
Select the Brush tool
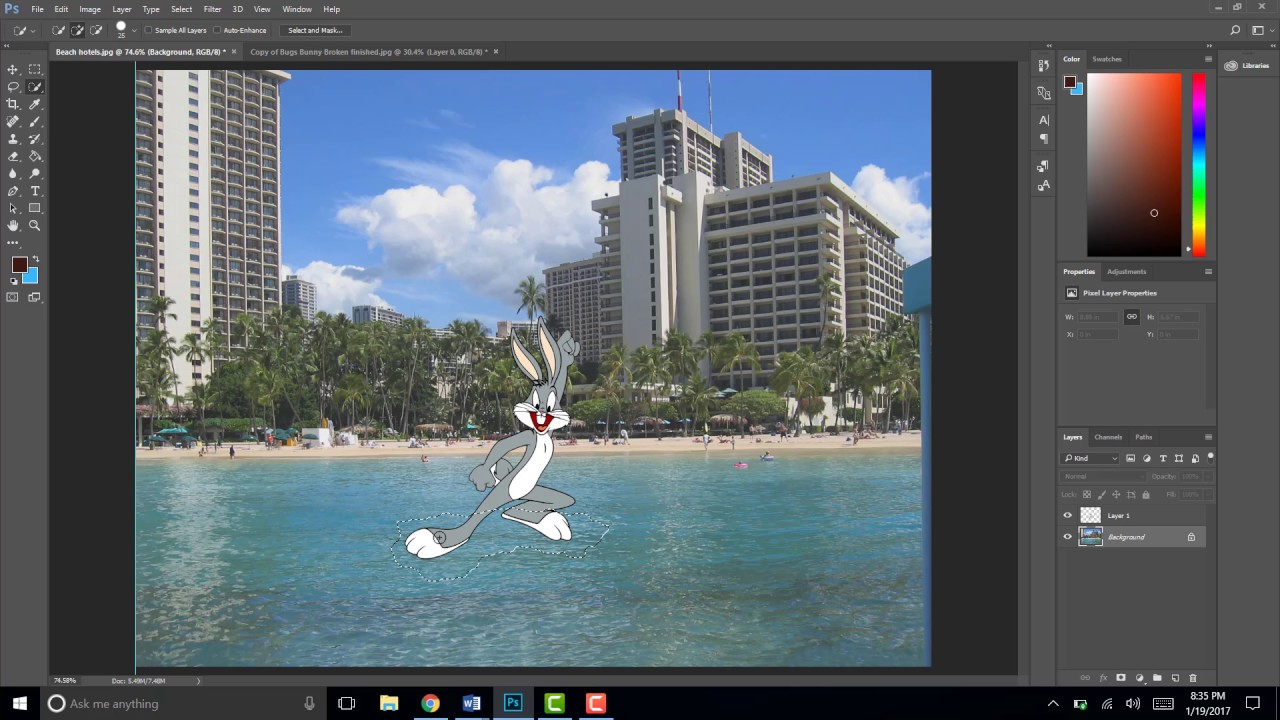(35, 121)
